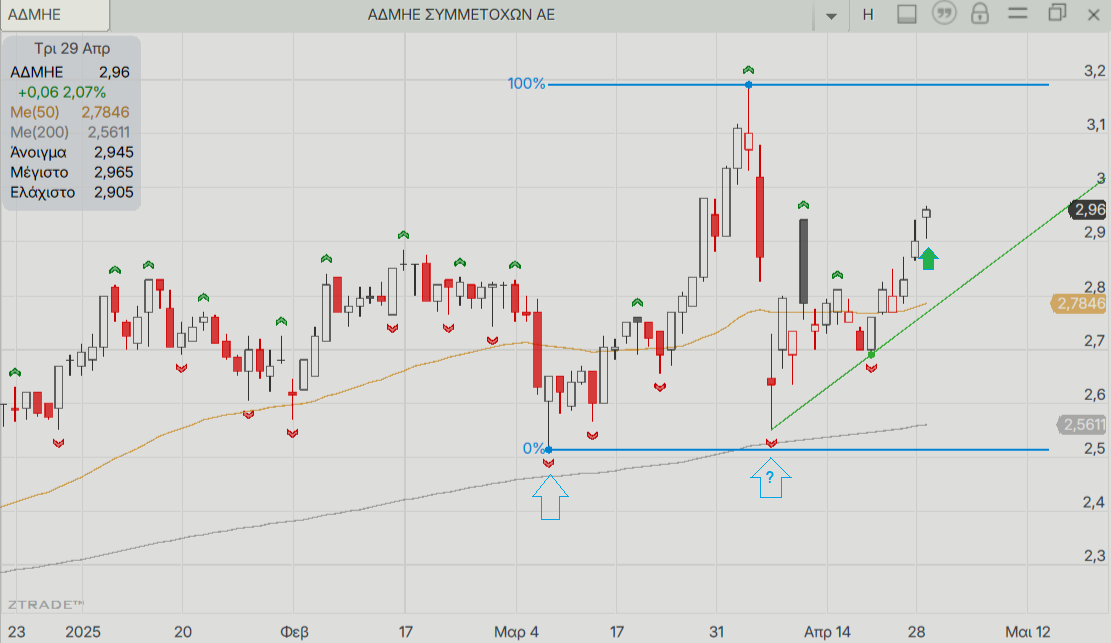This screenshot has width=1111, height=643.
Task: Click the 200-day average tag 2,5611
Action: click(x=1082, y=425)
